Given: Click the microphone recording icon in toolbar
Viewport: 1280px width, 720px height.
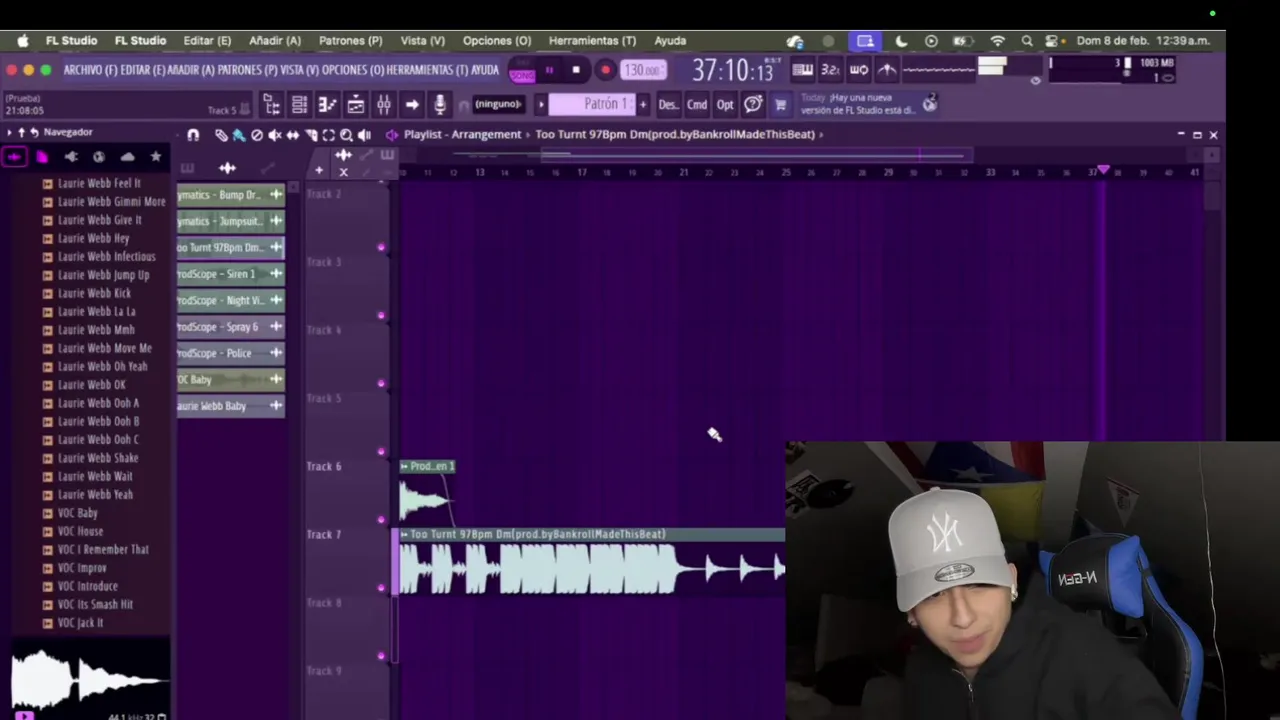Looking at the screenshot, I should click(440, 104).
